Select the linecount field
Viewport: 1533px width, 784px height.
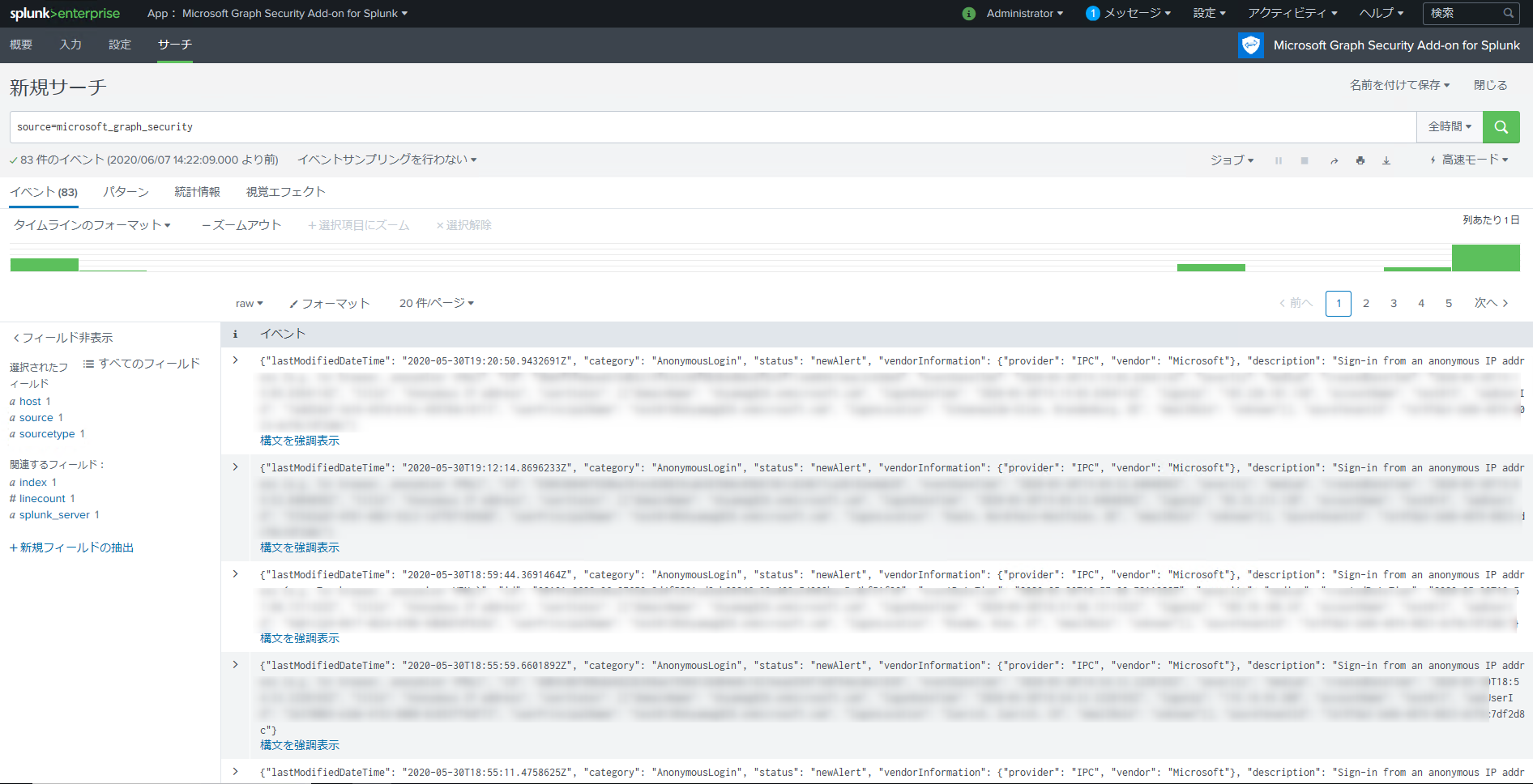coord(43,499)
